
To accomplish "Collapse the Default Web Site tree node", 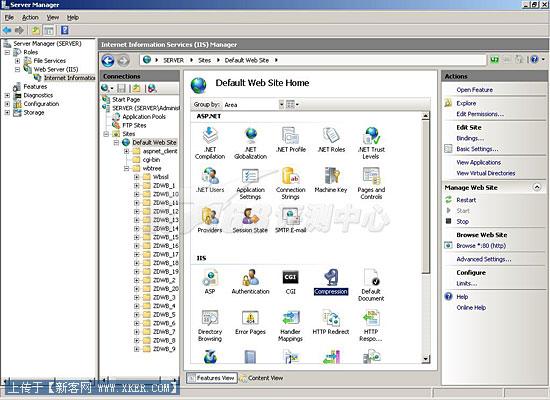I will tap(116, 142).
